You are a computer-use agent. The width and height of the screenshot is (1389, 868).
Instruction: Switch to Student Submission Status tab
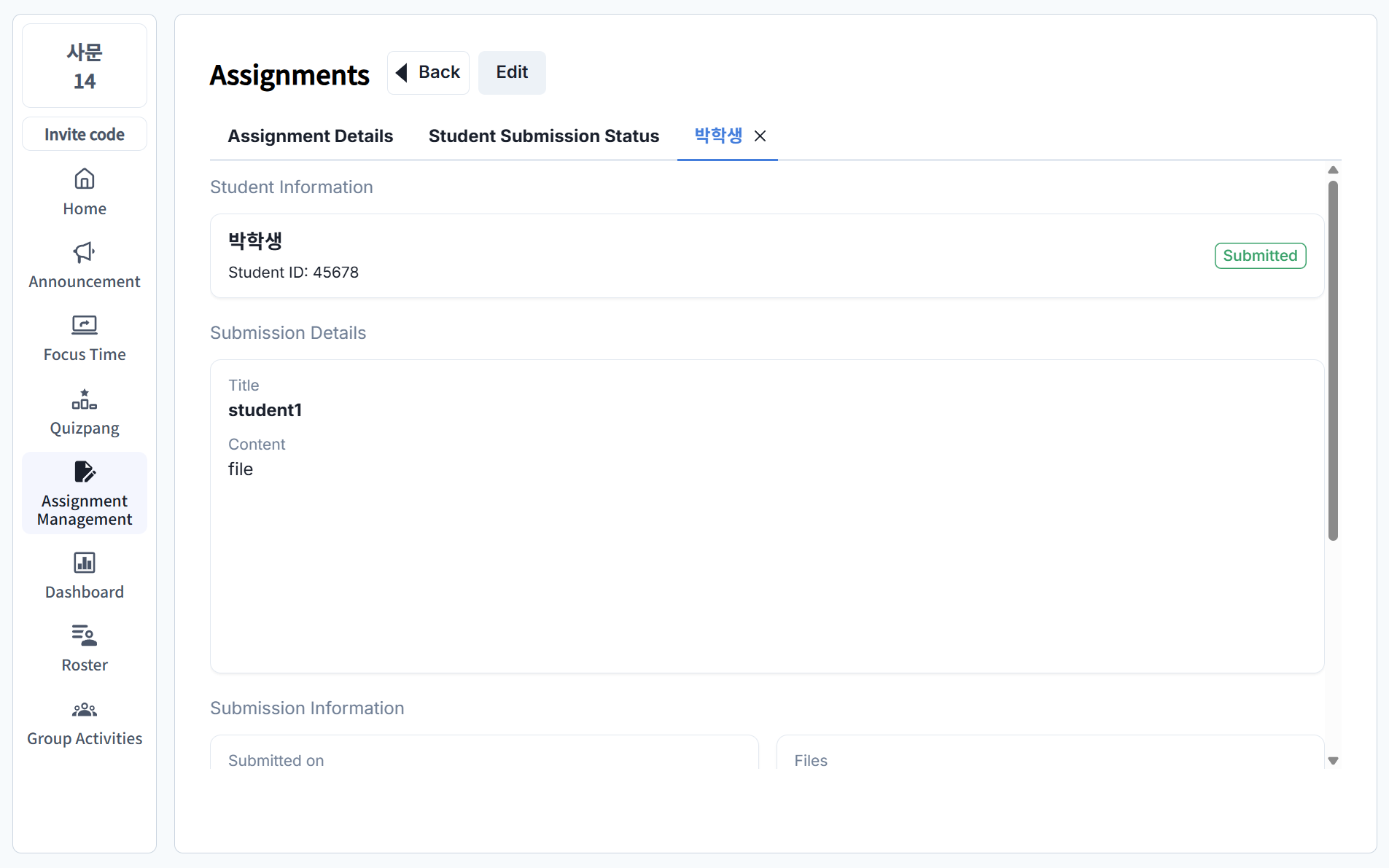pos(543,136)
